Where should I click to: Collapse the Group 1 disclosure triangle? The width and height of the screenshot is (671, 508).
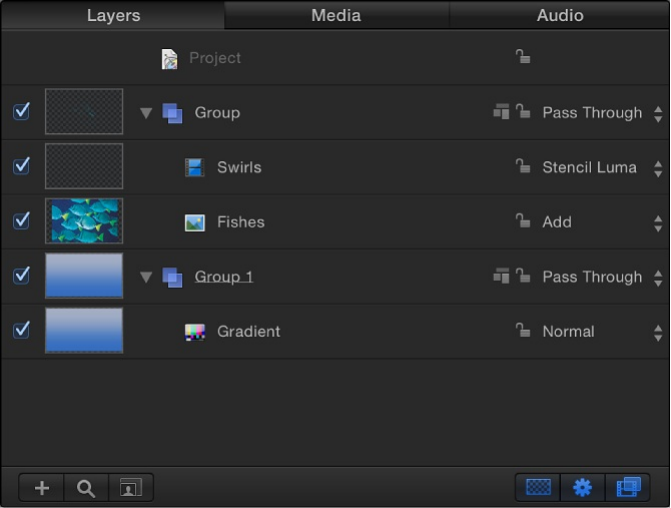(146, 277)
